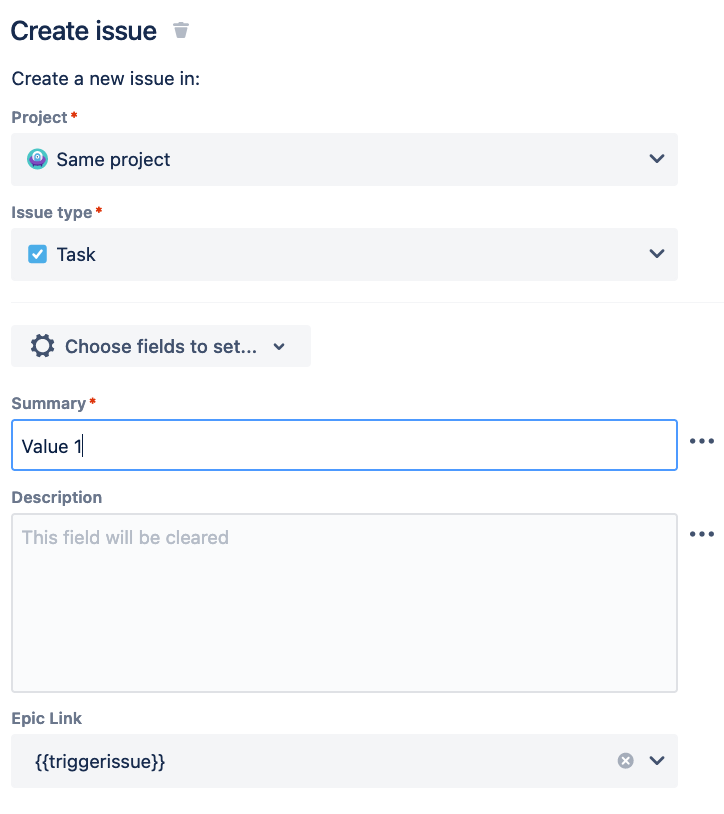724x814 pixels.
Task: Expand the Issue type dropdown chevron
Action: click(x=657, y=254)
